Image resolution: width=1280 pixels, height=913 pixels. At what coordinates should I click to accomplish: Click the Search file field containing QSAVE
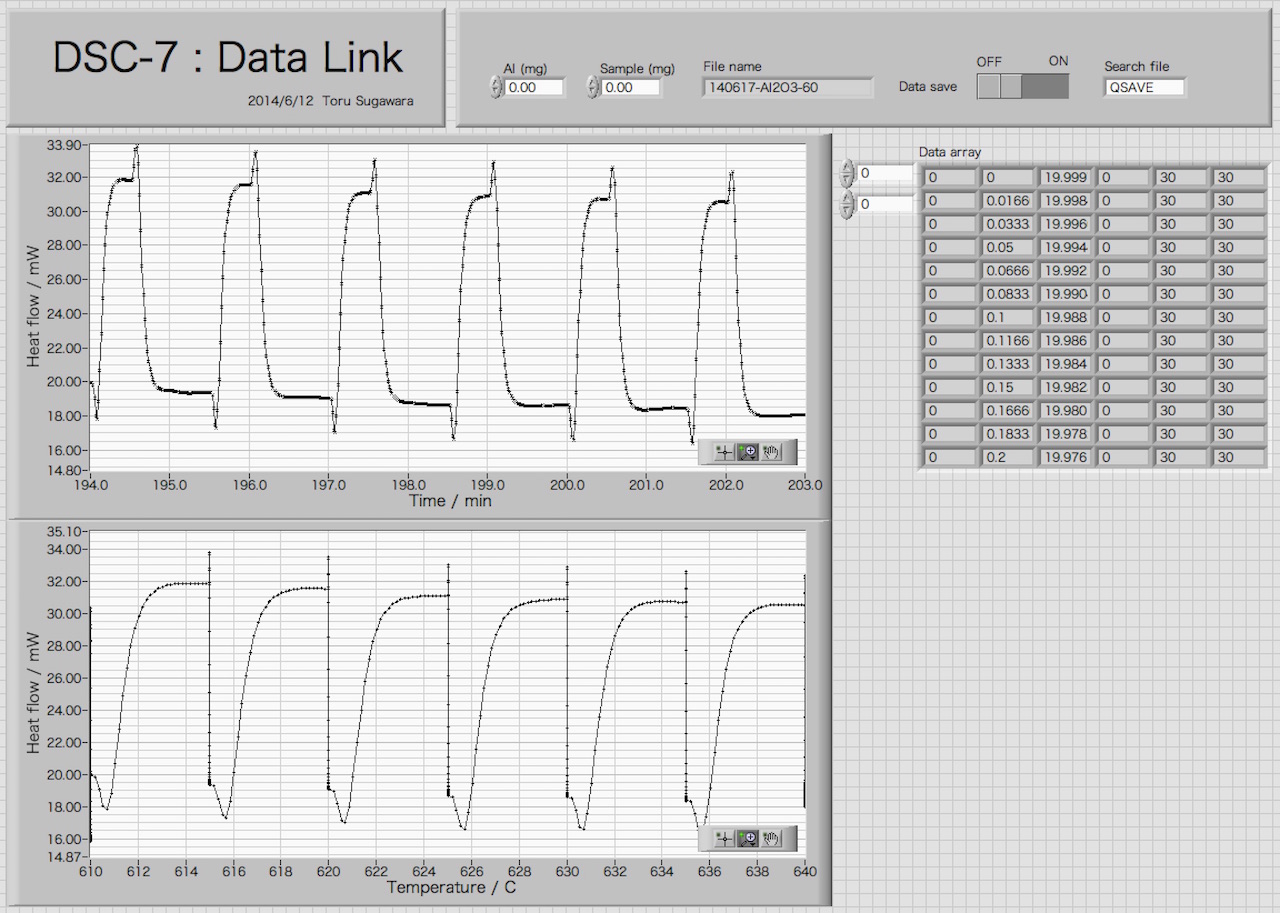click(x=1144, y=88)
